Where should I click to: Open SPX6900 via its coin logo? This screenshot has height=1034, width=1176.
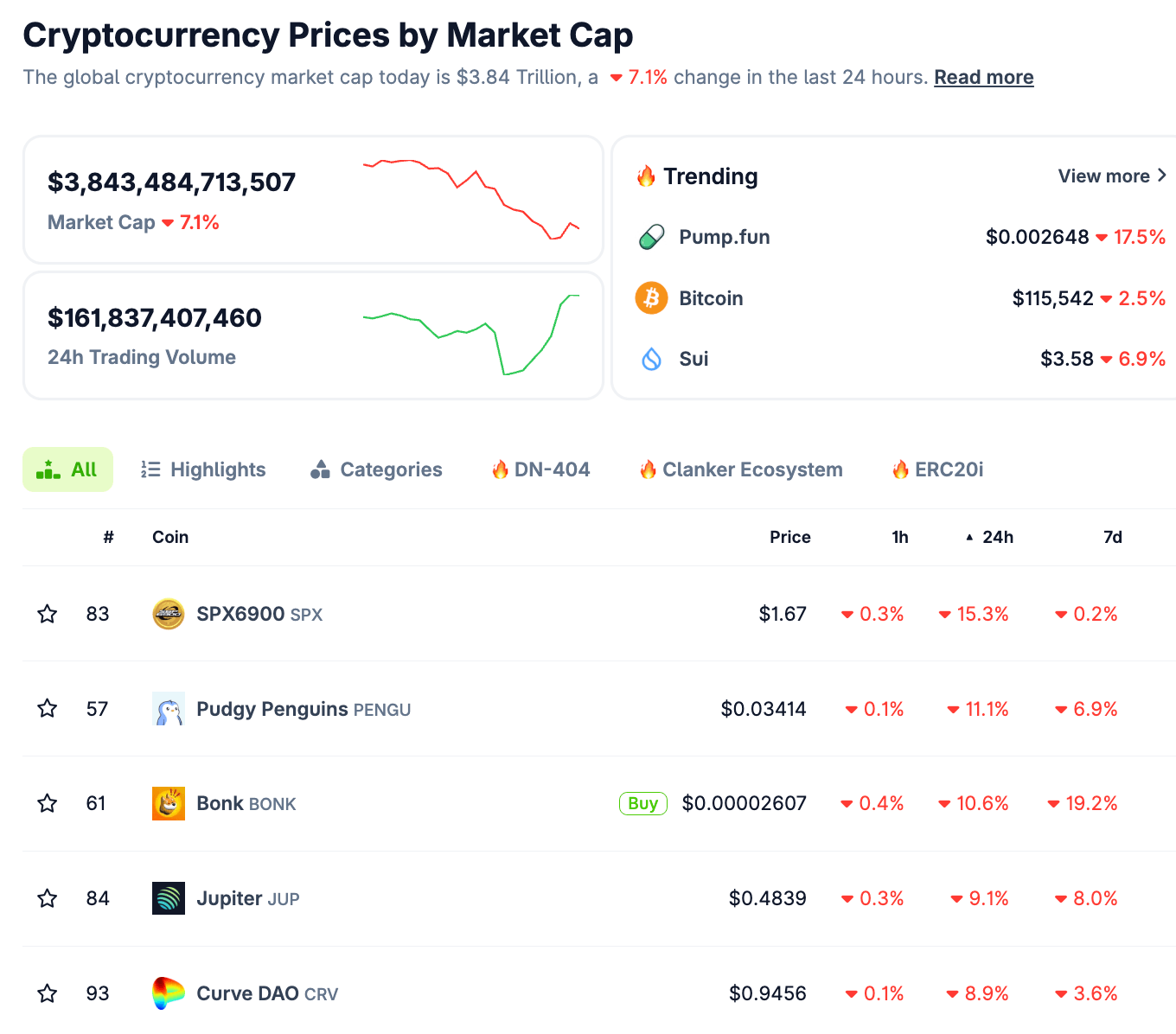click(169, 614)
